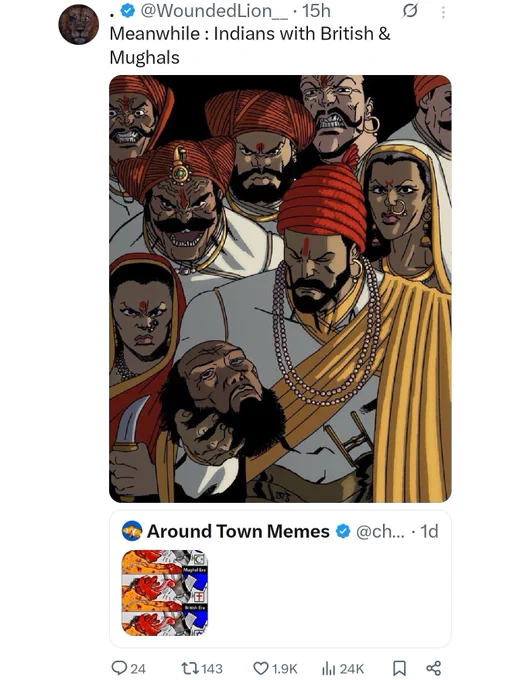Open the quoted post's meme thumbnail
510x680 pixels.
[165, 593]
